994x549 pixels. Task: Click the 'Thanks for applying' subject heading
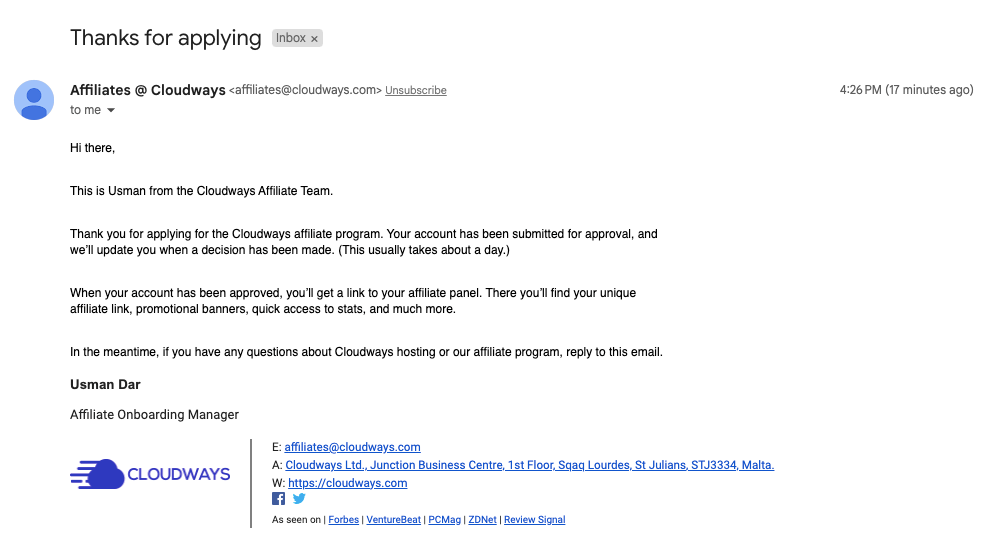point(165,38)
